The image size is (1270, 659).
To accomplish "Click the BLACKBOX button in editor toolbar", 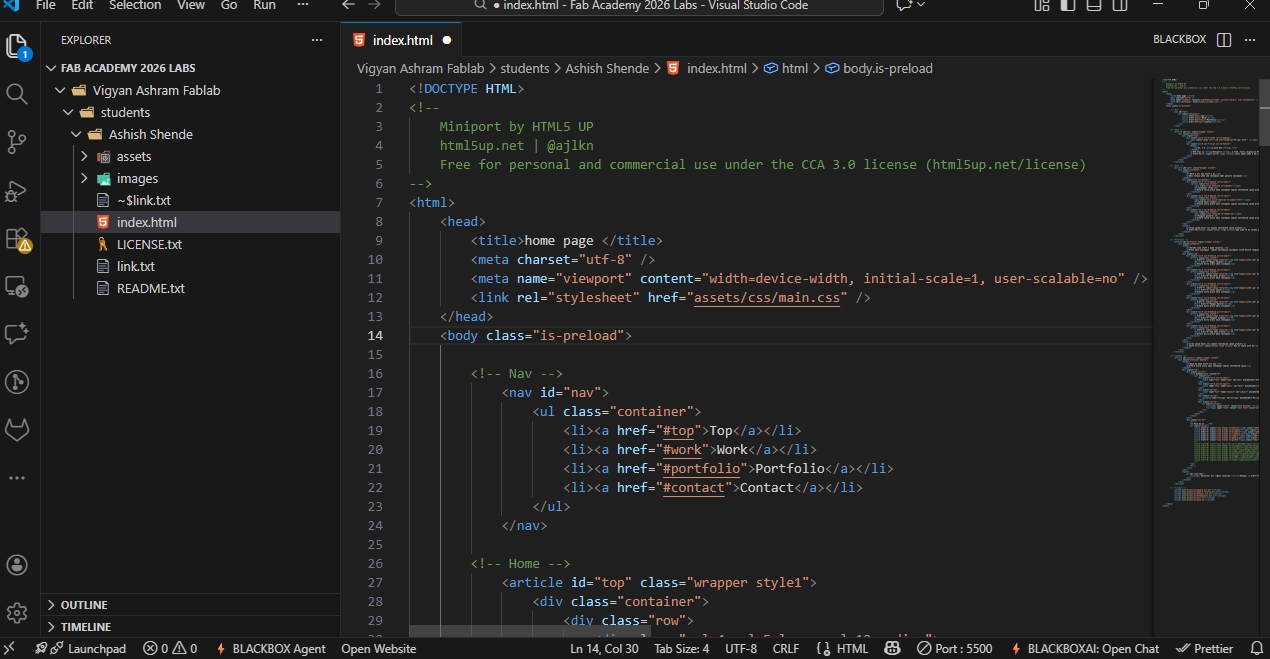I will [x=1179, y=40].
